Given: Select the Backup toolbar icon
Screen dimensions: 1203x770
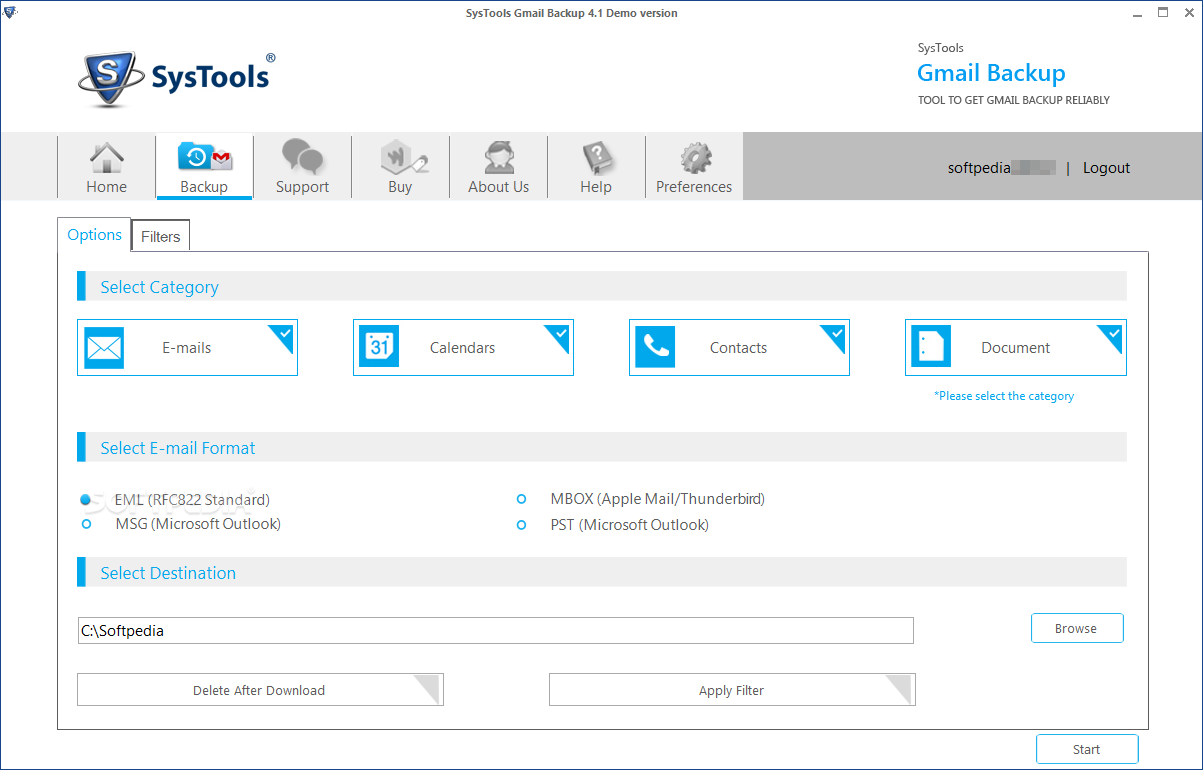Looking at the screenshot, I should click(204, 167).
